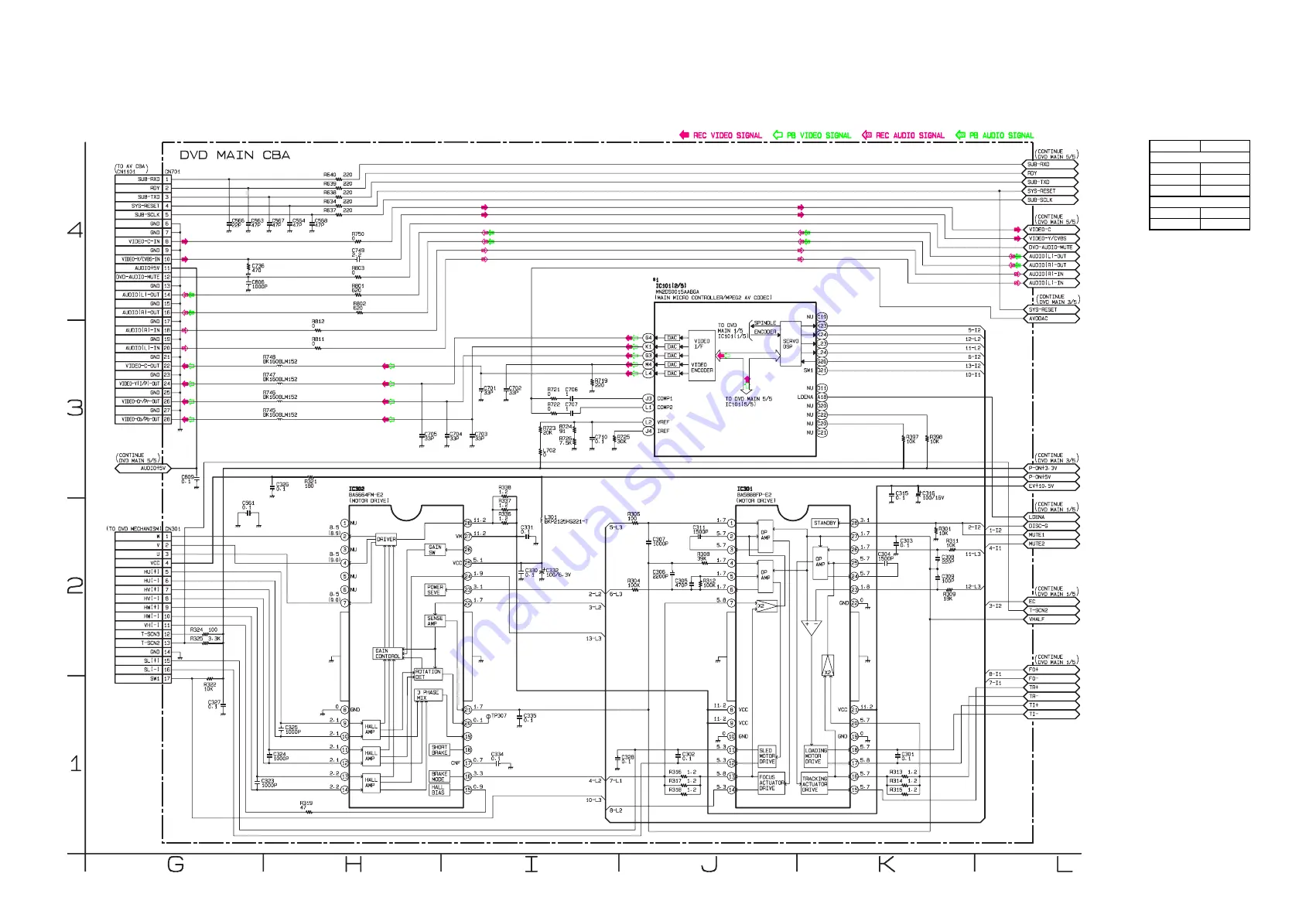1316x921 pixels.
Task: Click ferrite bead R745 BK1608LM152 label
Action: click(x=280, y=413)
